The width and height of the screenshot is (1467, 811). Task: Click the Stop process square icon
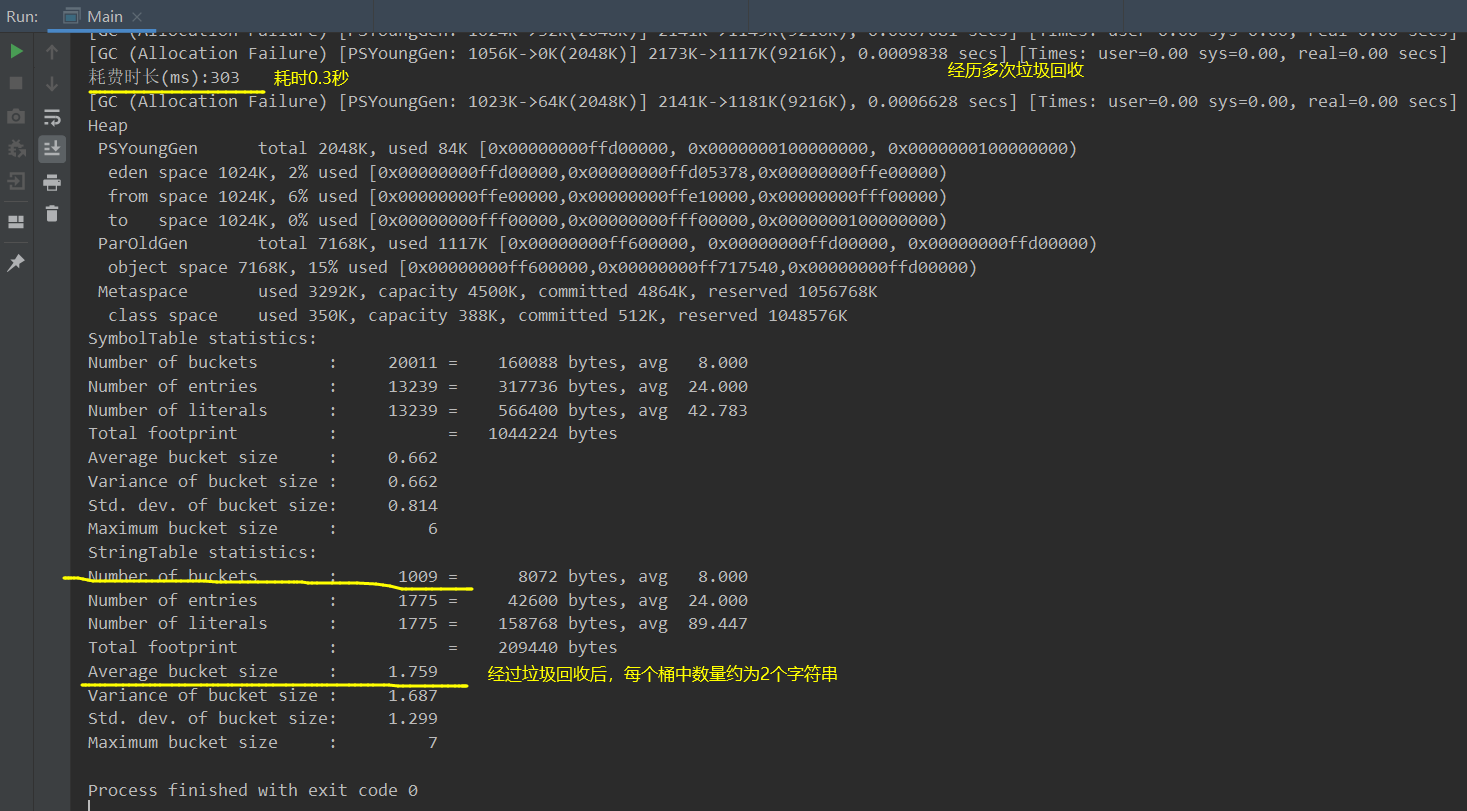(16, 84)
